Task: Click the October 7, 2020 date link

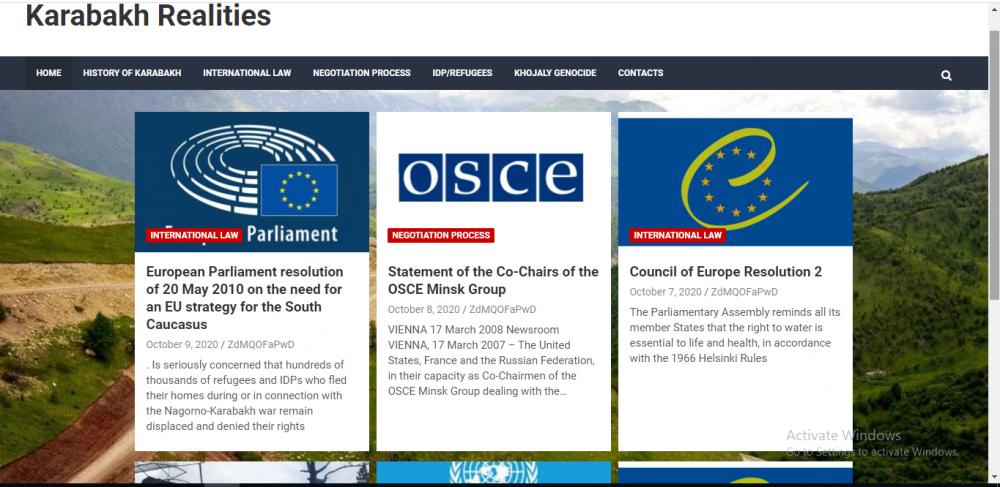Action: pyautogui.click(x=665, y=292)
